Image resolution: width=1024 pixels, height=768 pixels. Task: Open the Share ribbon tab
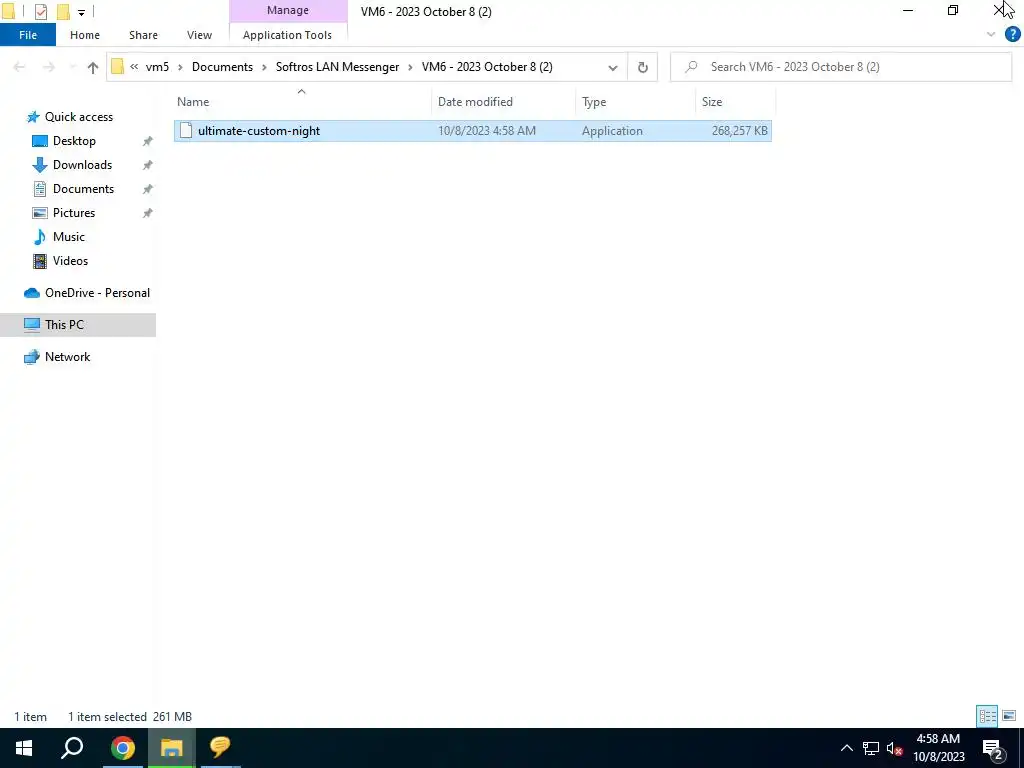143,35
